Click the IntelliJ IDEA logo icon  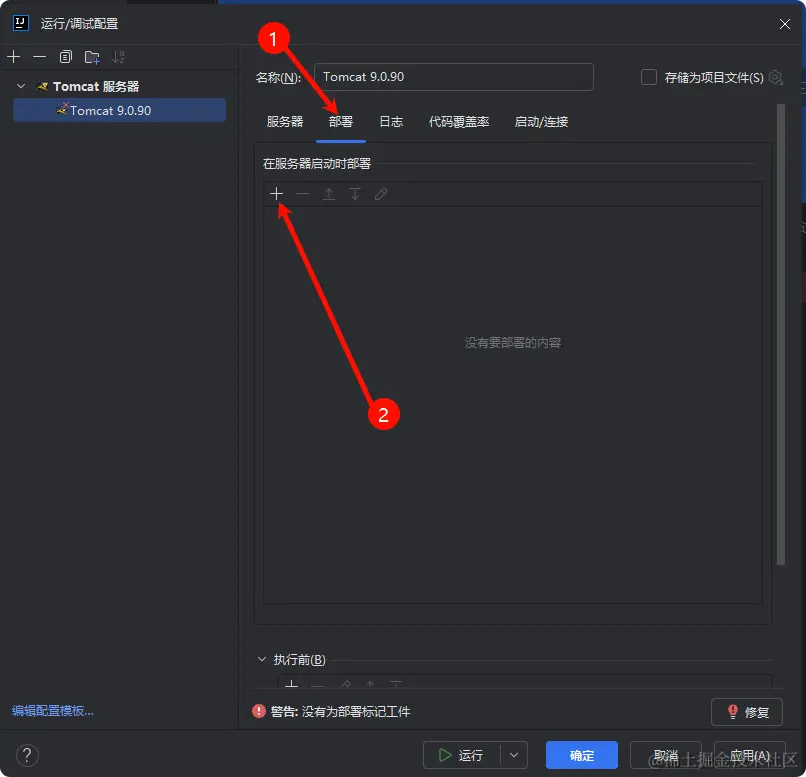coord(21,23)
